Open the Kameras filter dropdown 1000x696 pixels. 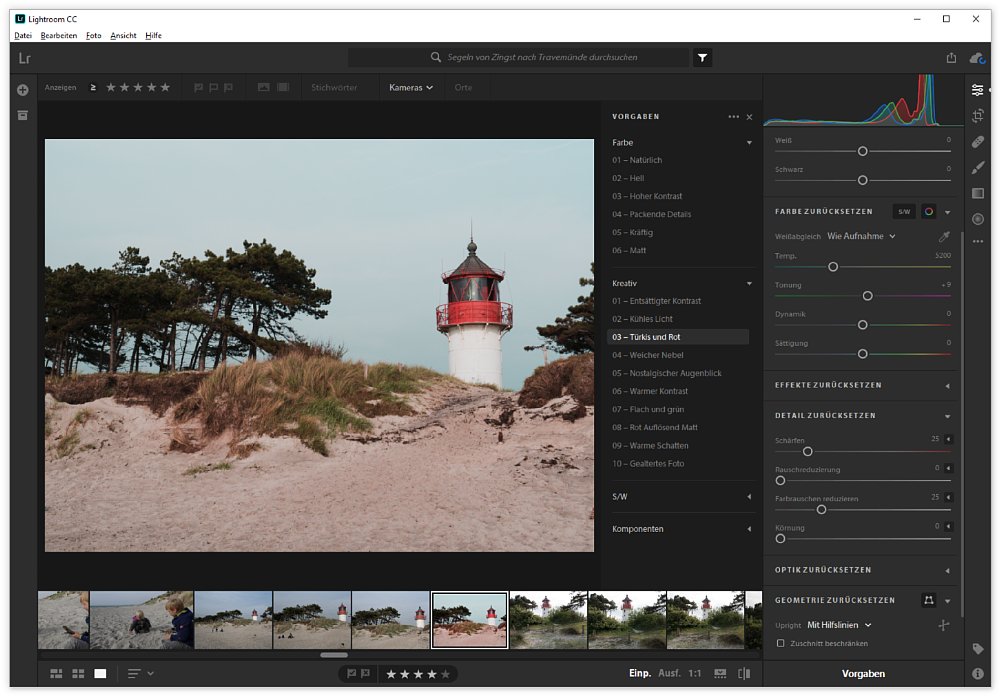(411, 88)
